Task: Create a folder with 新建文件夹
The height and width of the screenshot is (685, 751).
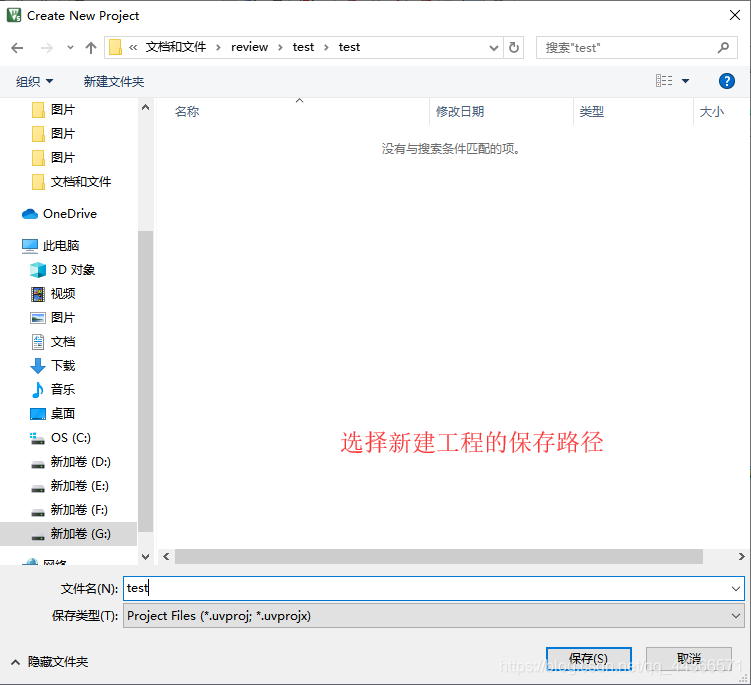Action: pyautogui.click(x=114, y=81)
